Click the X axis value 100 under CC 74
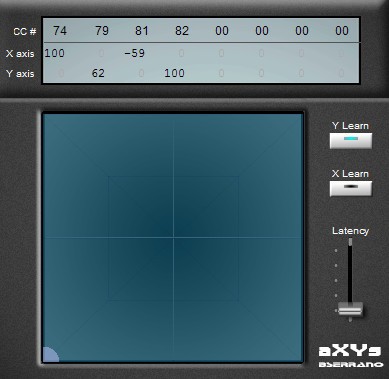The height and width of the screenshot is (379, 389). pyautogui.click(x=54, y=53)
